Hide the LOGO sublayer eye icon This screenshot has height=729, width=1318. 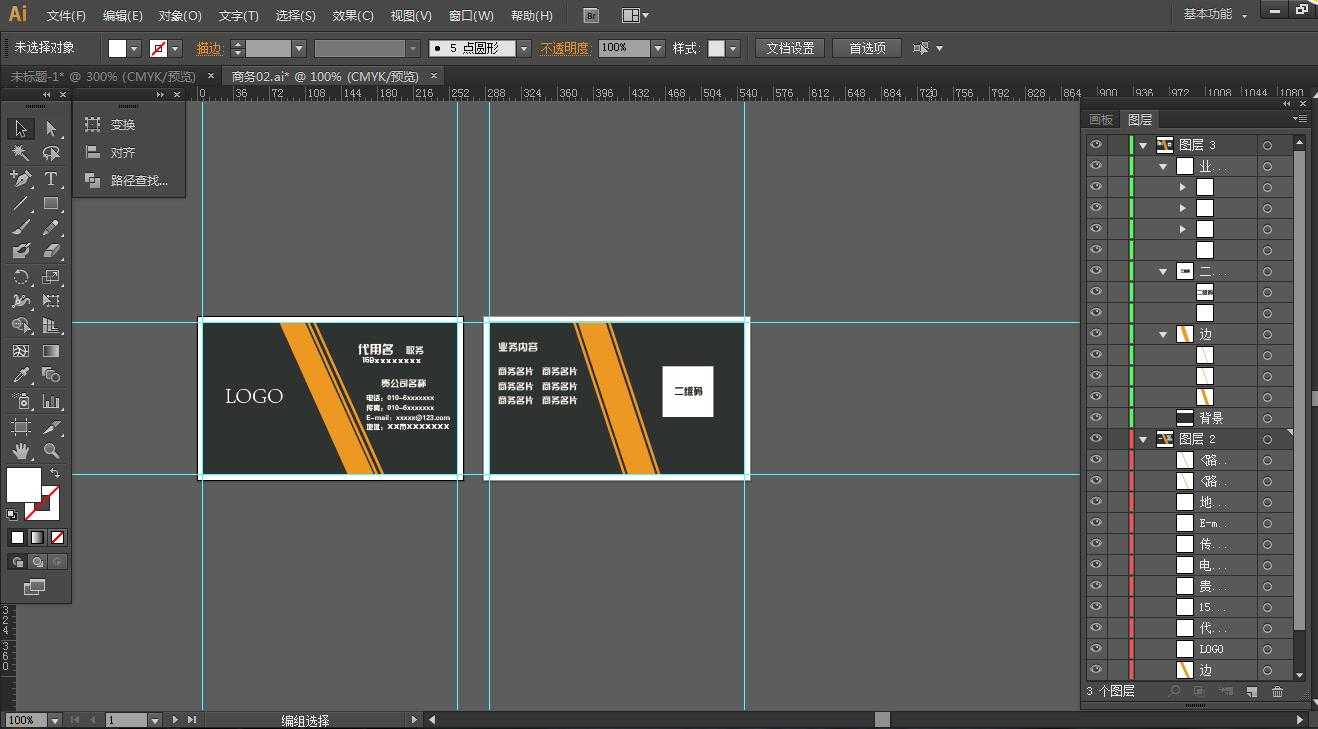[x=1096, y=649]
